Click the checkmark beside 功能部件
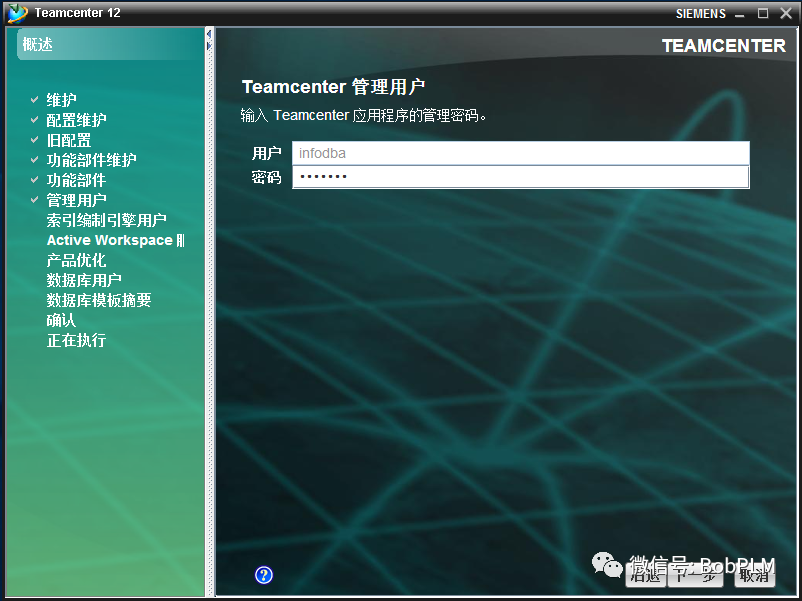 pyautogui.click(x=34, y=180)
